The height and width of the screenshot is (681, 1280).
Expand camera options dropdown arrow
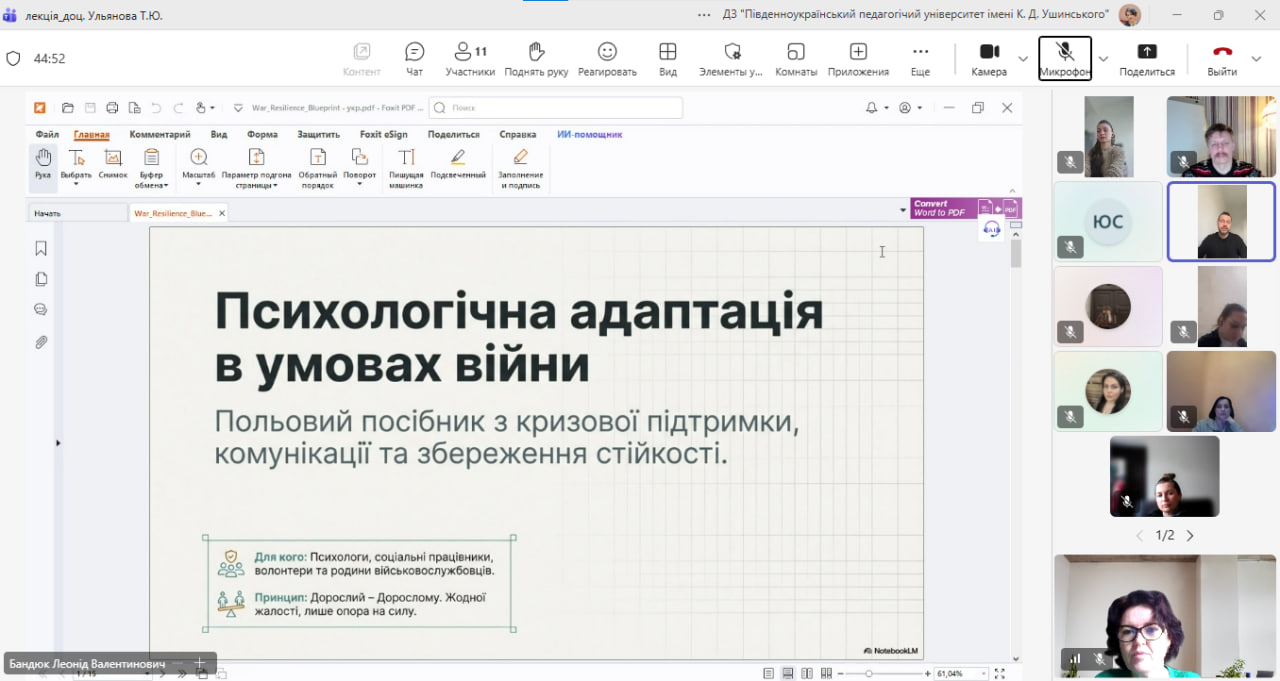[x=1023, y=59]
